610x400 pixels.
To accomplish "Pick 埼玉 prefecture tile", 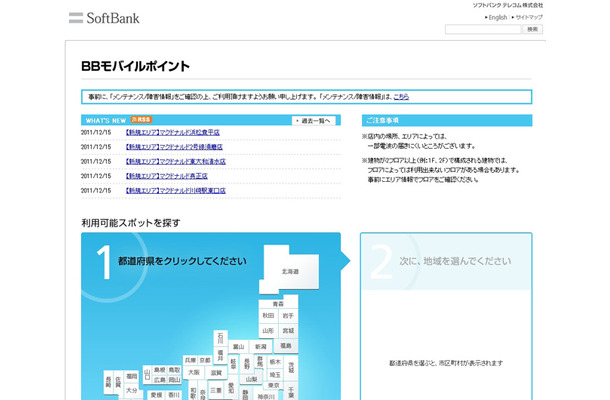I will pos(275,375).
